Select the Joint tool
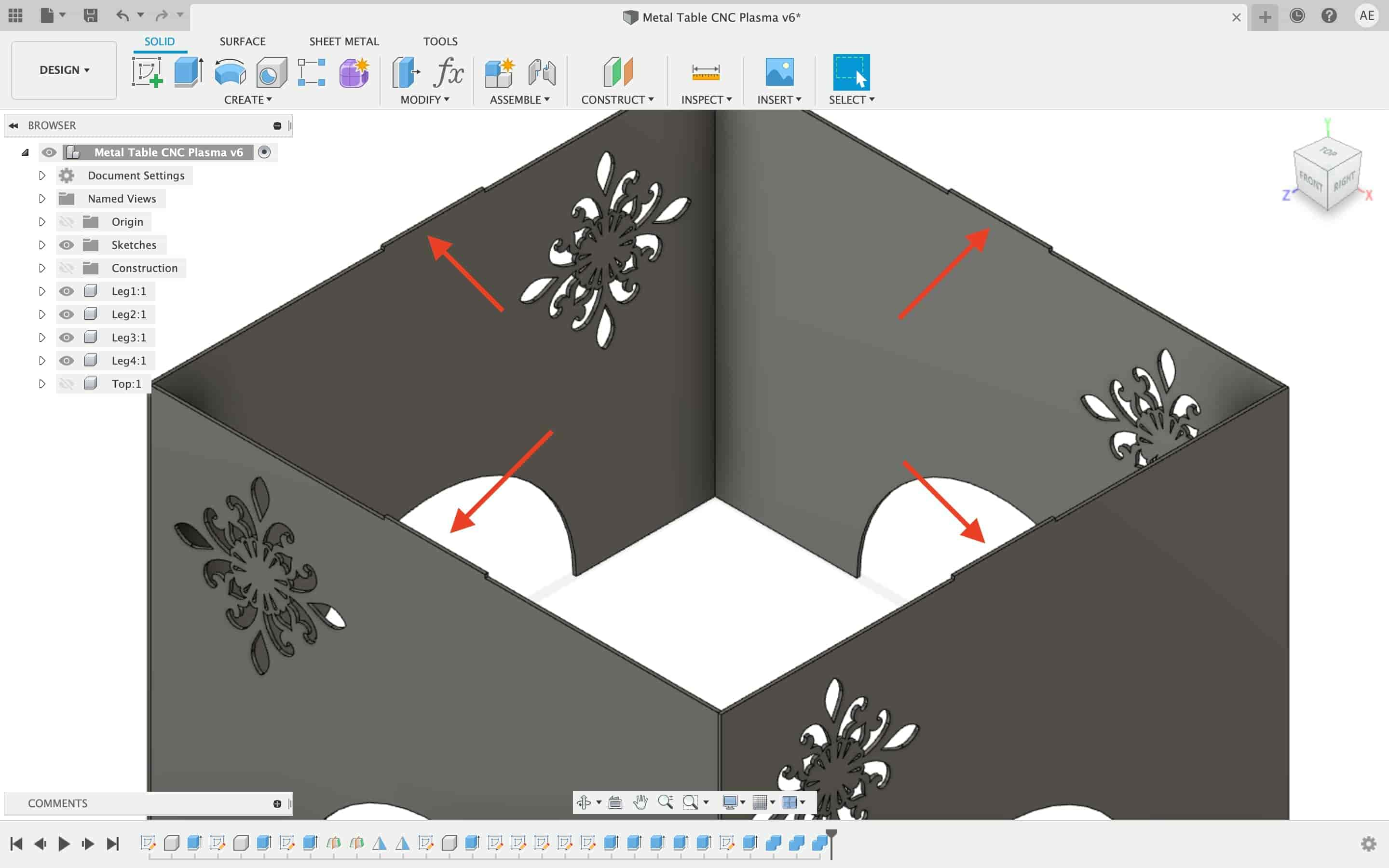The width and height of the screenshot is (1389, 868). [541, 72]
